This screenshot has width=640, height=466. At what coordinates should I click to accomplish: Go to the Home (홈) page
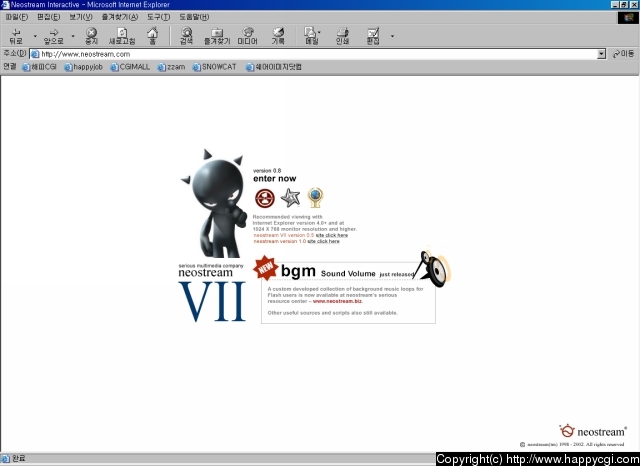153,36
